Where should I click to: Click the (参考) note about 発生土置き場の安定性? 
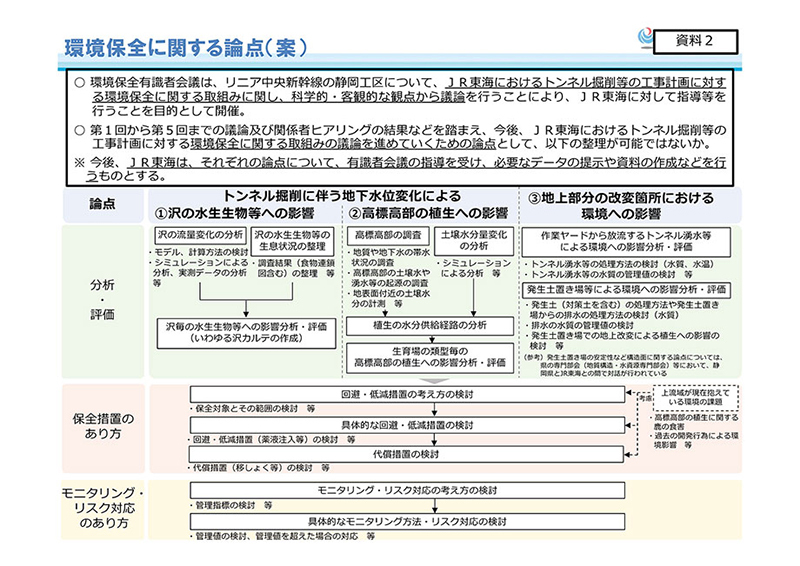point(624,365)
